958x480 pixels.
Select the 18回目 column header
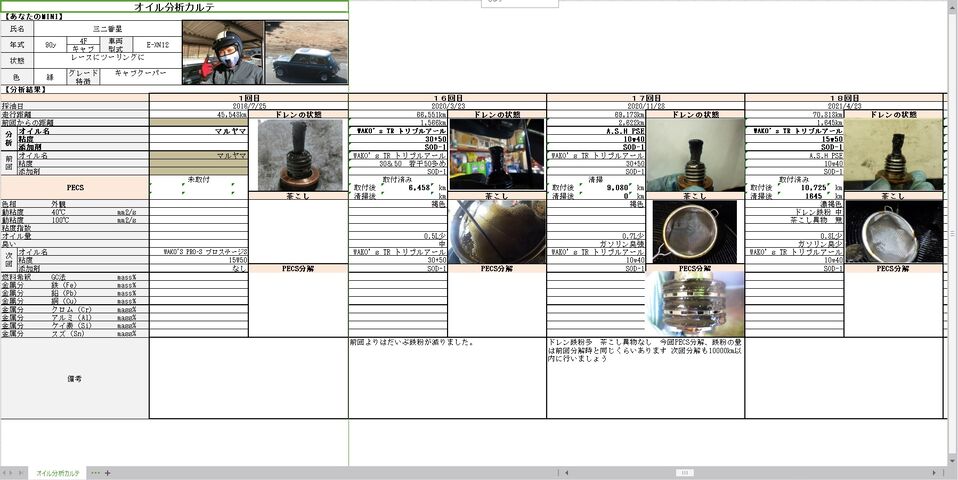point(844,98)
